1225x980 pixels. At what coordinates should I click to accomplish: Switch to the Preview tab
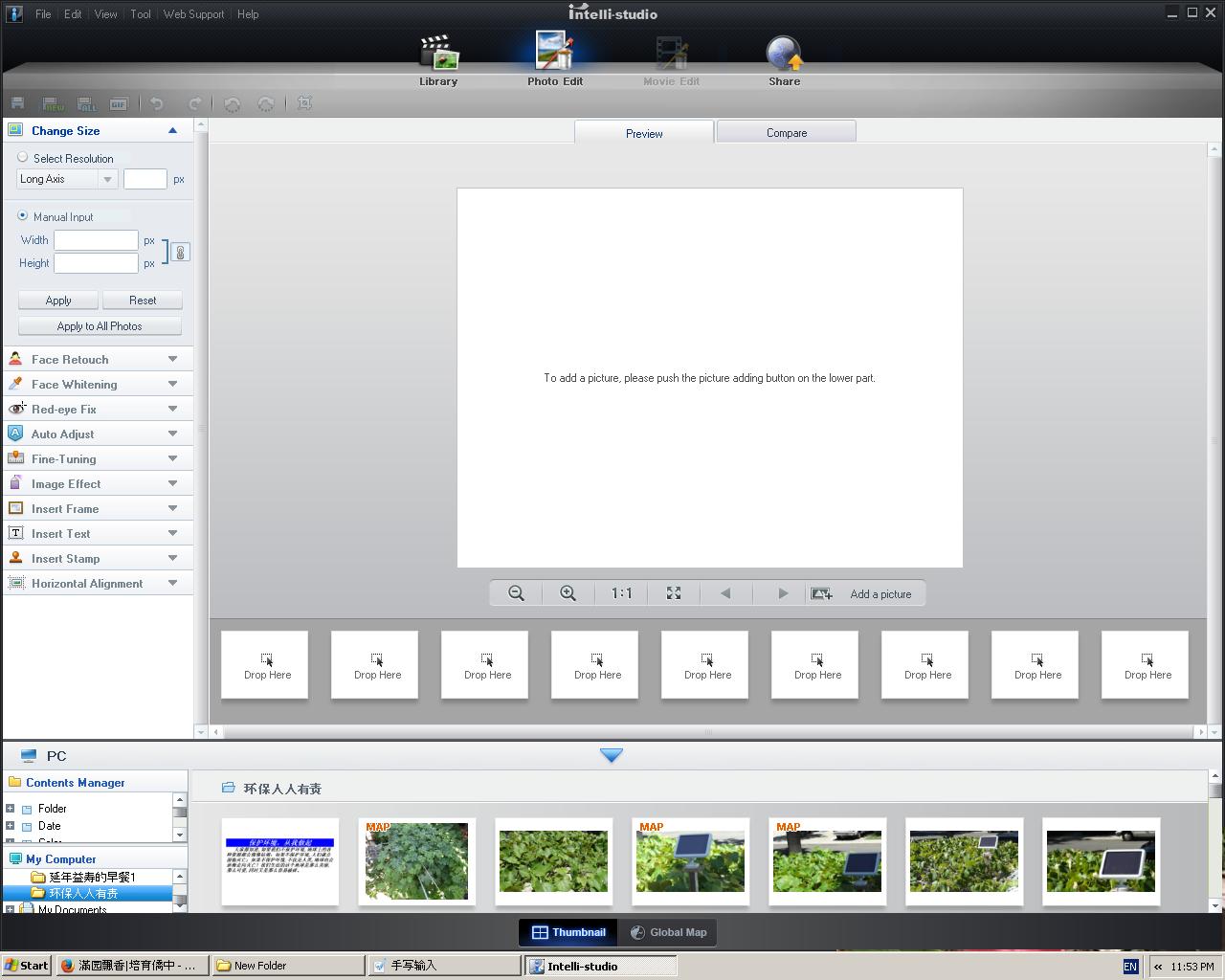coord(644,133)
